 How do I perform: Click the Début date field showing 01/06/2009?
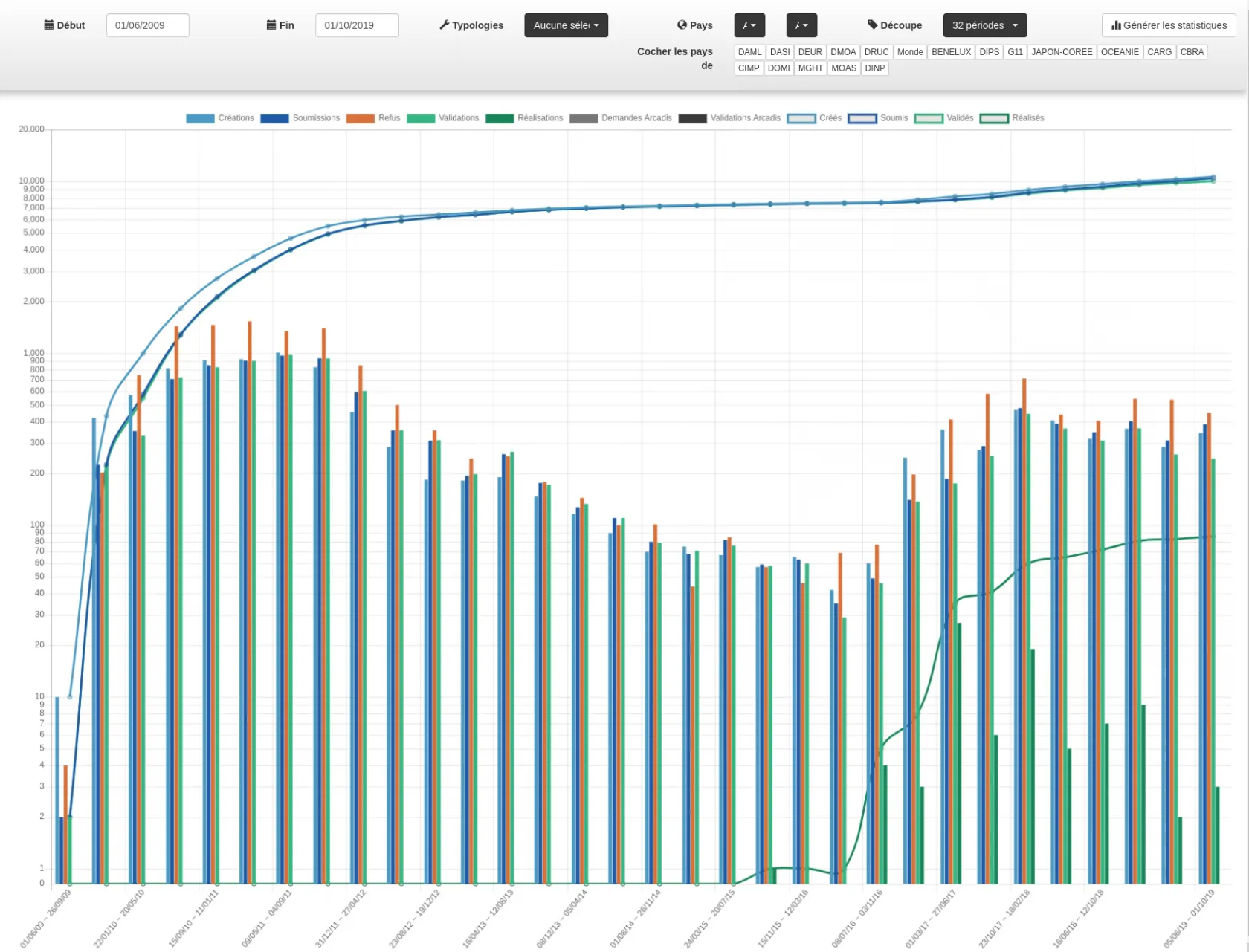click(x=147, y=25)
